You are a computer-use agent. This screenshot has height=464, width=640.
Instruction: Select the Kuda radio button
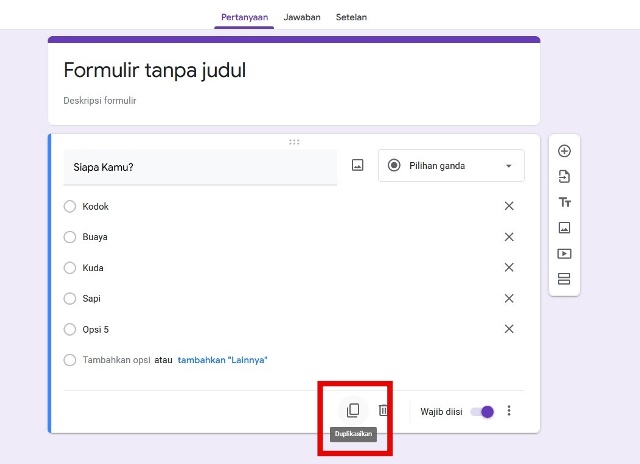tap(70, 268)
